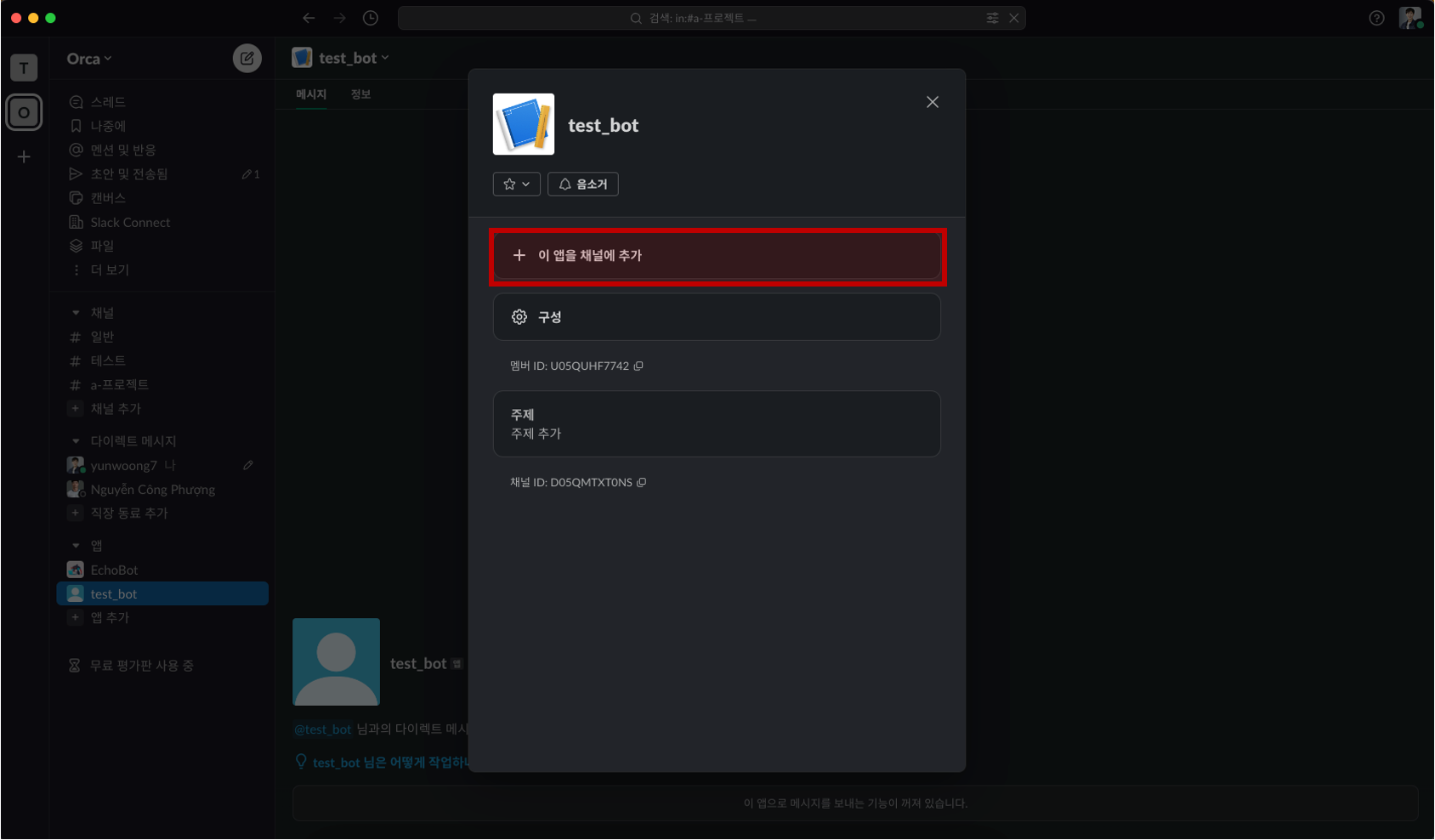1435x840 pixels.
Task: Open 멘션 및 반응 in the sidebar
Action: [x=163, y=150]
